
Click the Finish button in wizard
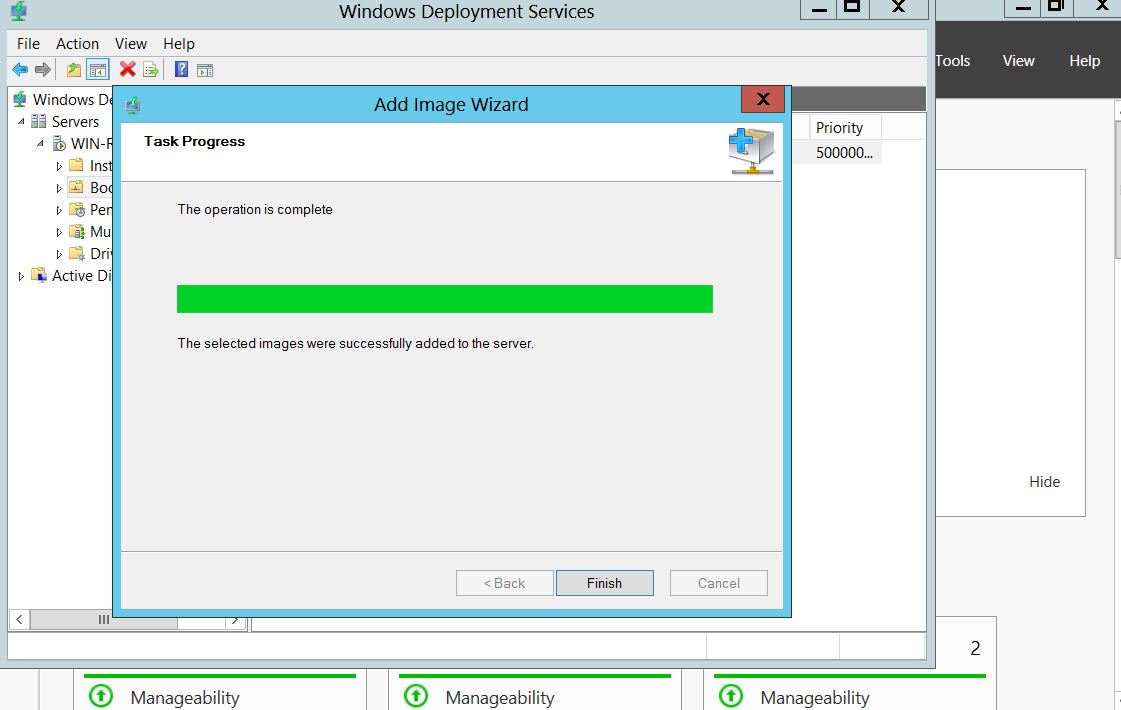click(604, 583)
